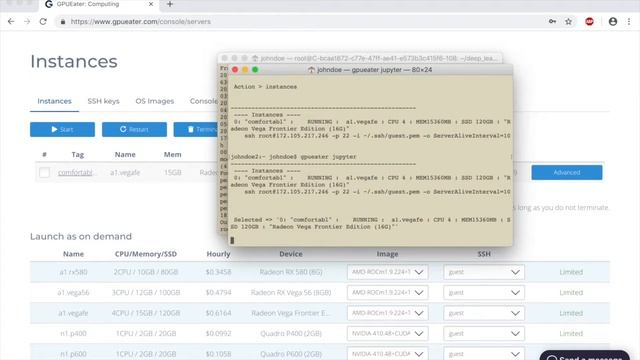Reload the GPUEater page
640x360 pixels.
coord(43,22)
